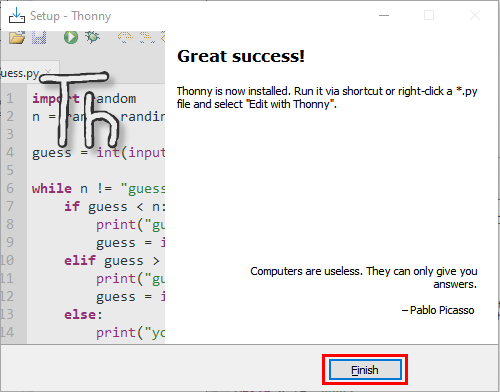Click the 'Great success!' heading
Viewport: 500px width, 392px height.
coord(241,56)
